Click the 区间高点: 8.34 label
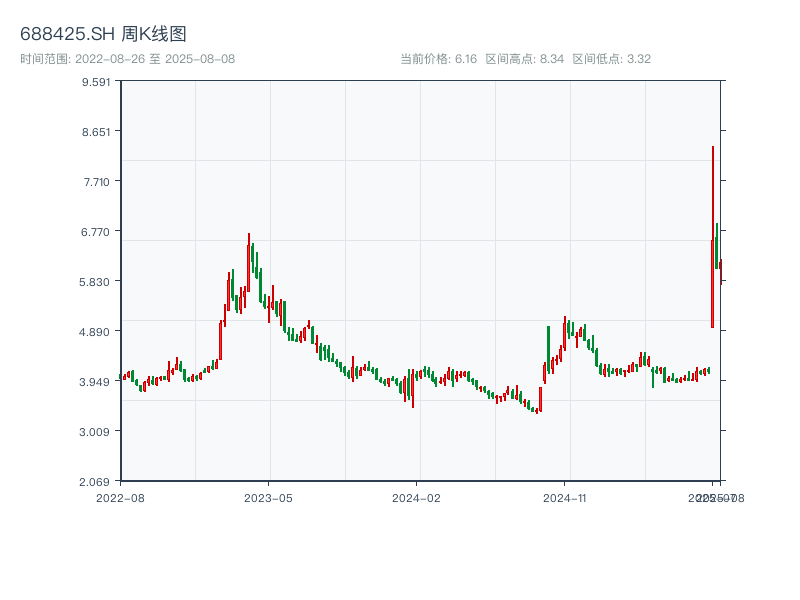This screenshot has height=600, width=800. pos(524,59)
